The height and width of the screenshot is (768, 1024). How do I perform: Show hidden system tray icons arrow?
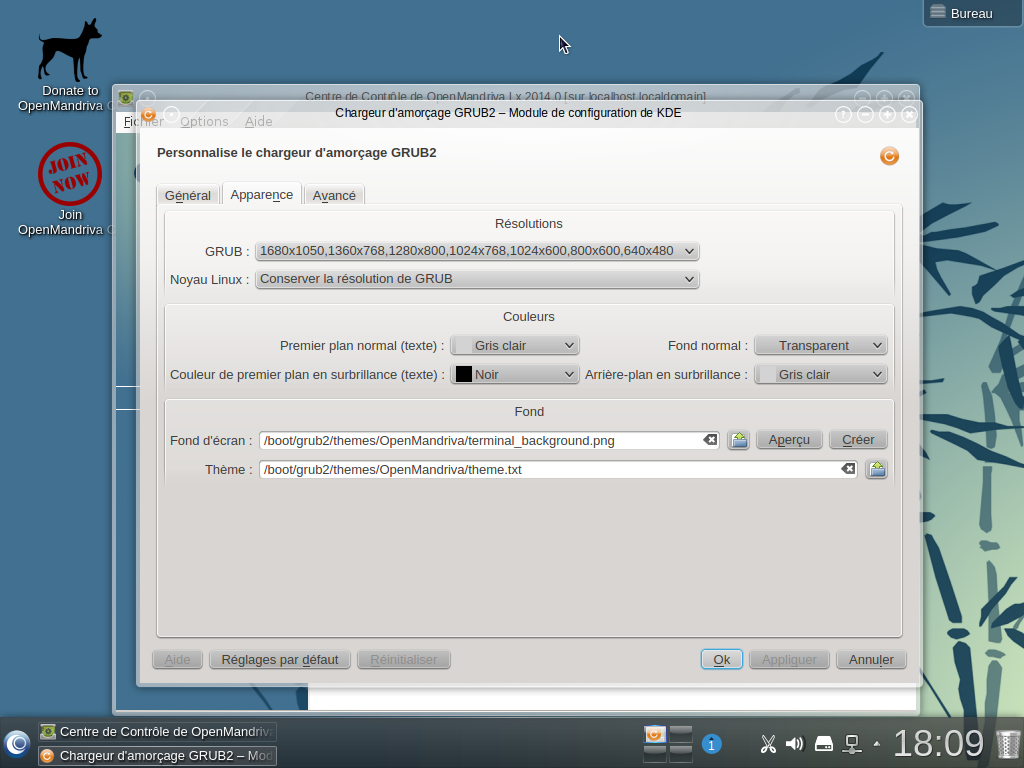pyautogui.click(x=876, y=743)
